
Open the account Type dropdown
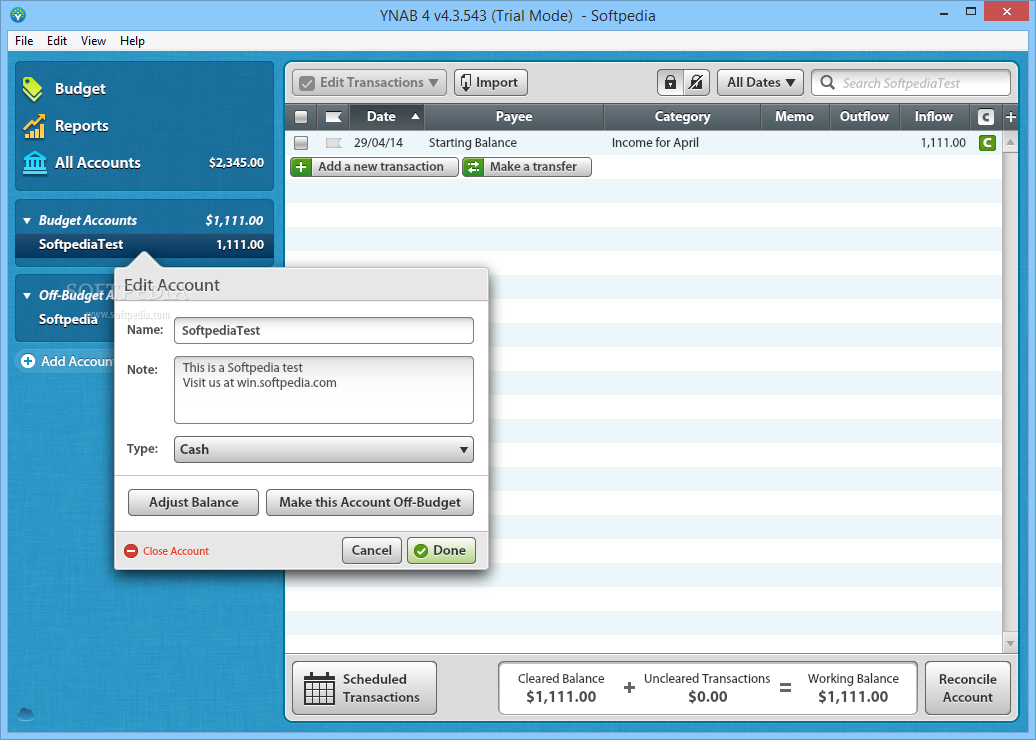tap(324, 449)
